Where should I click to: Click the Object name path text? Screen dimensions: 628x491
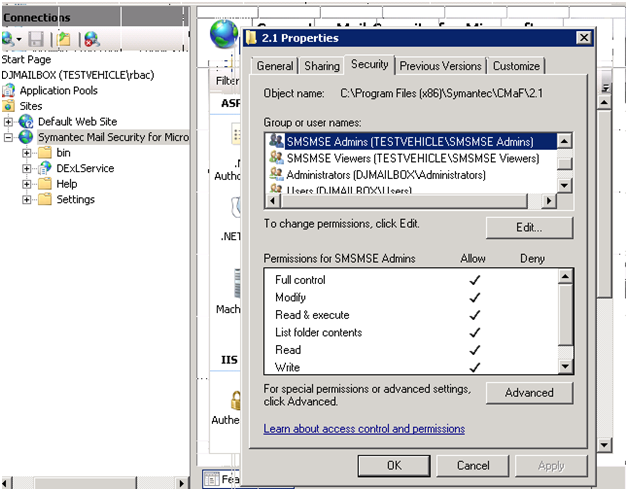(x=441, y=93)
